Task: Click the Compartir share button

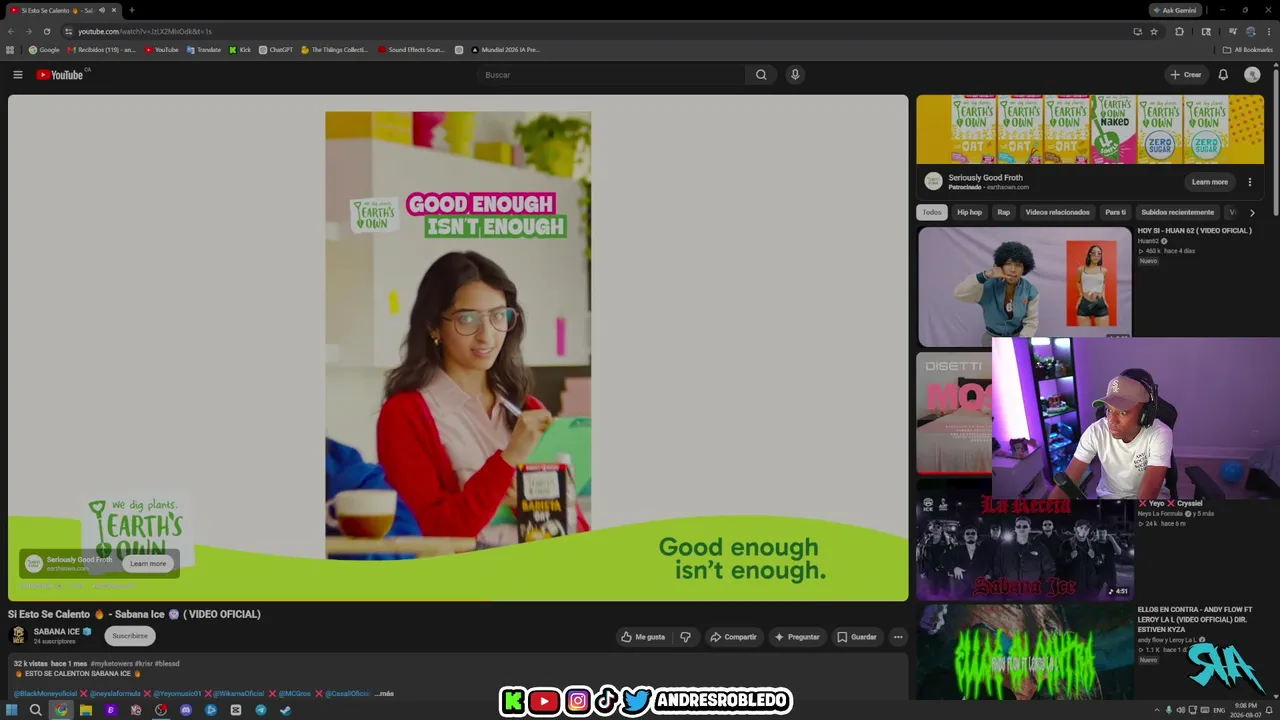Action: click(x=733, y=637)
